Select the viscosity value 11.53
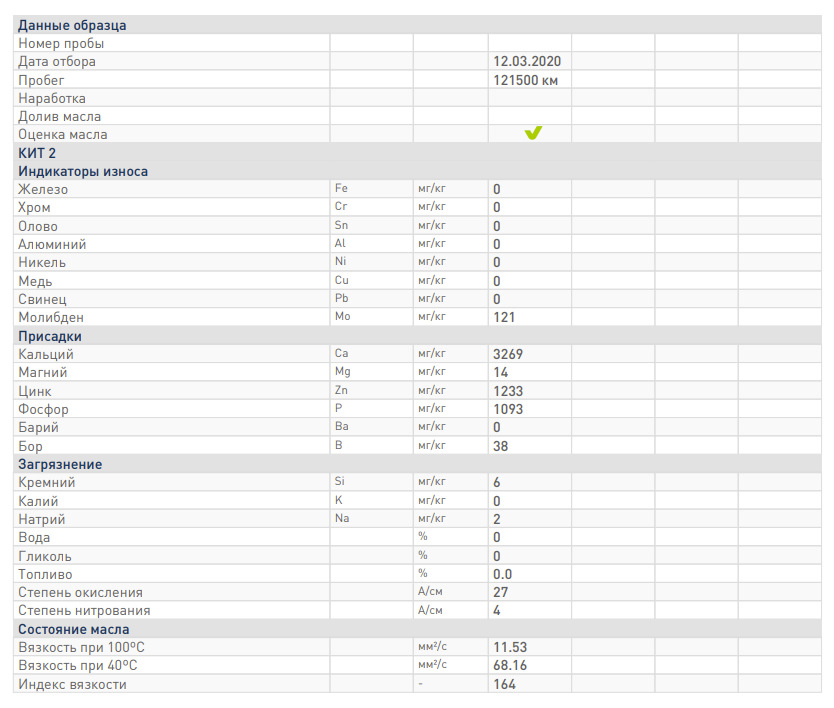This screenshot has height=708, width=834. [x=510, y=647]
